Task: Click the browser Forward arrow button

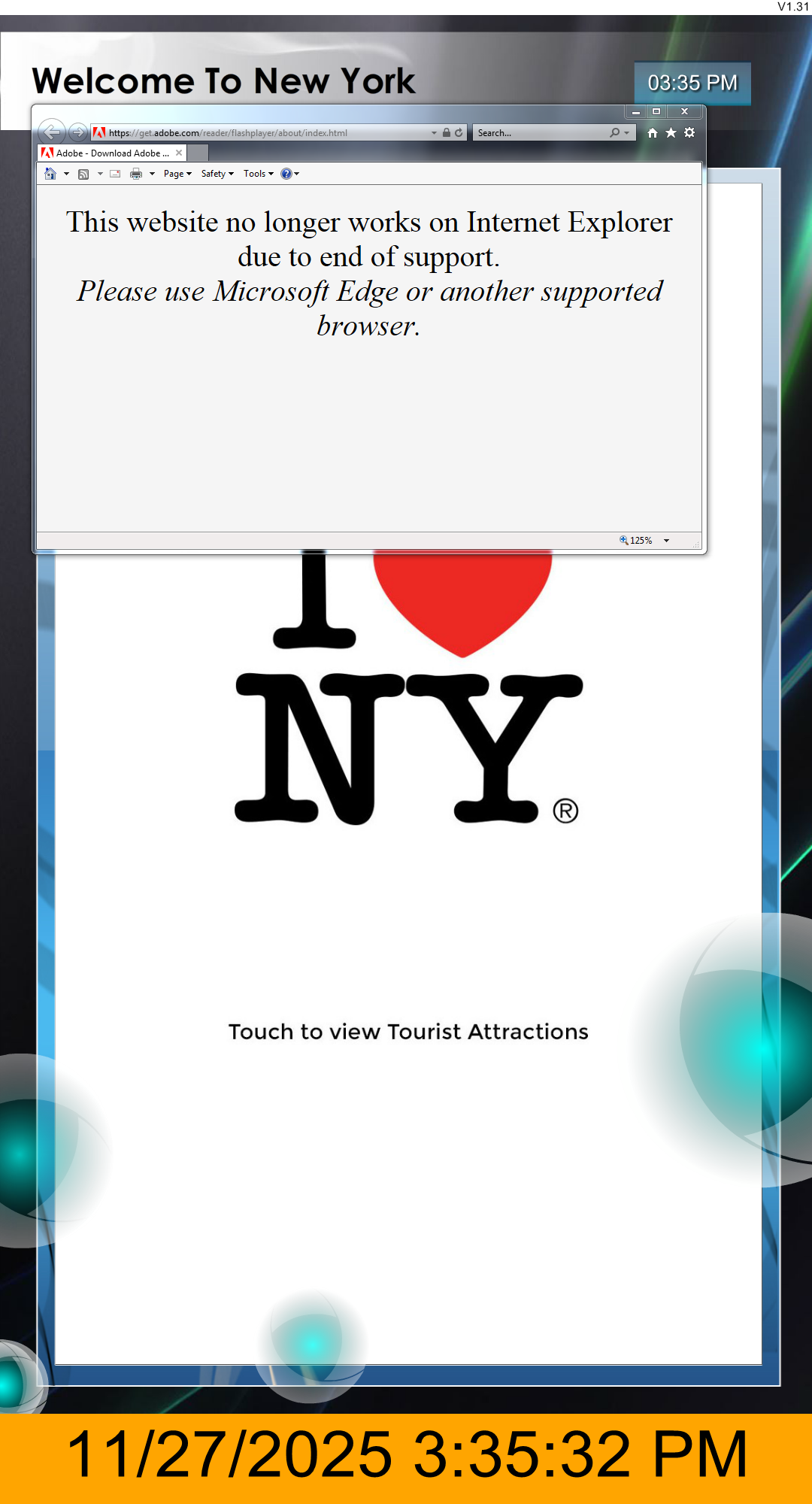Action: [77, 132]
